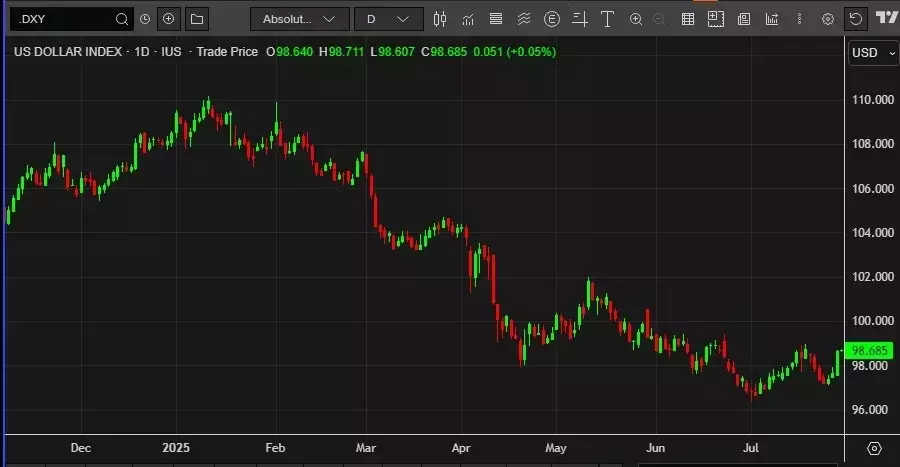Click the add symbol plus button

click(x=169, y=19)
